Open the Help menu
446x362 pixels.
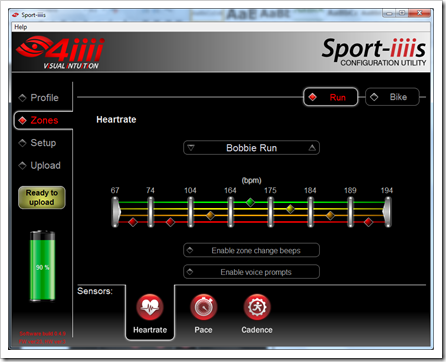click(21, 27)
